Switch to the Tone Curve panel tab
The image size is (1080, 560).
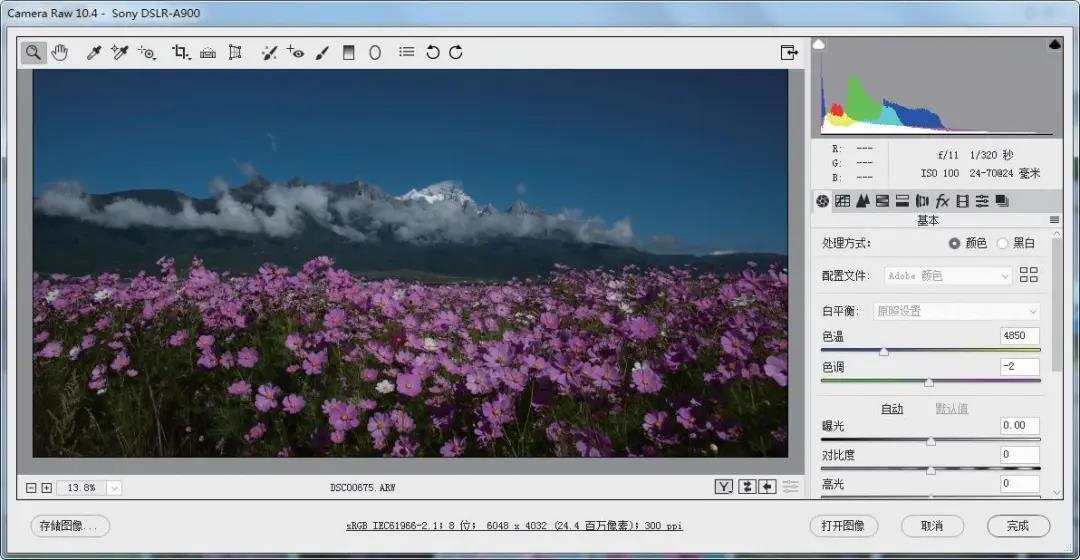(842, 201)
